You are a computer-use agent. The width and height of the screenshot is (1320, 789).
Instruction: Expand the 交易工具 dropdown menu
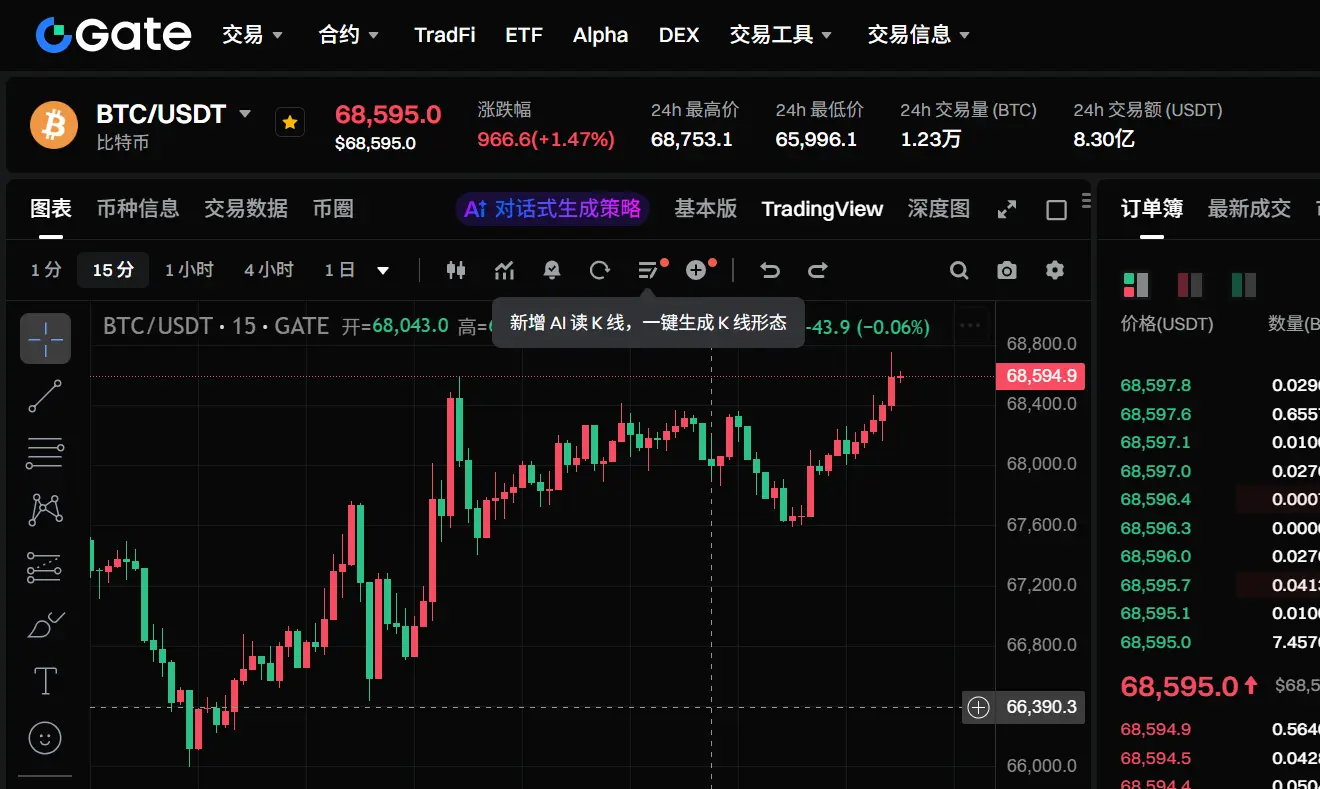coord(781,35)
